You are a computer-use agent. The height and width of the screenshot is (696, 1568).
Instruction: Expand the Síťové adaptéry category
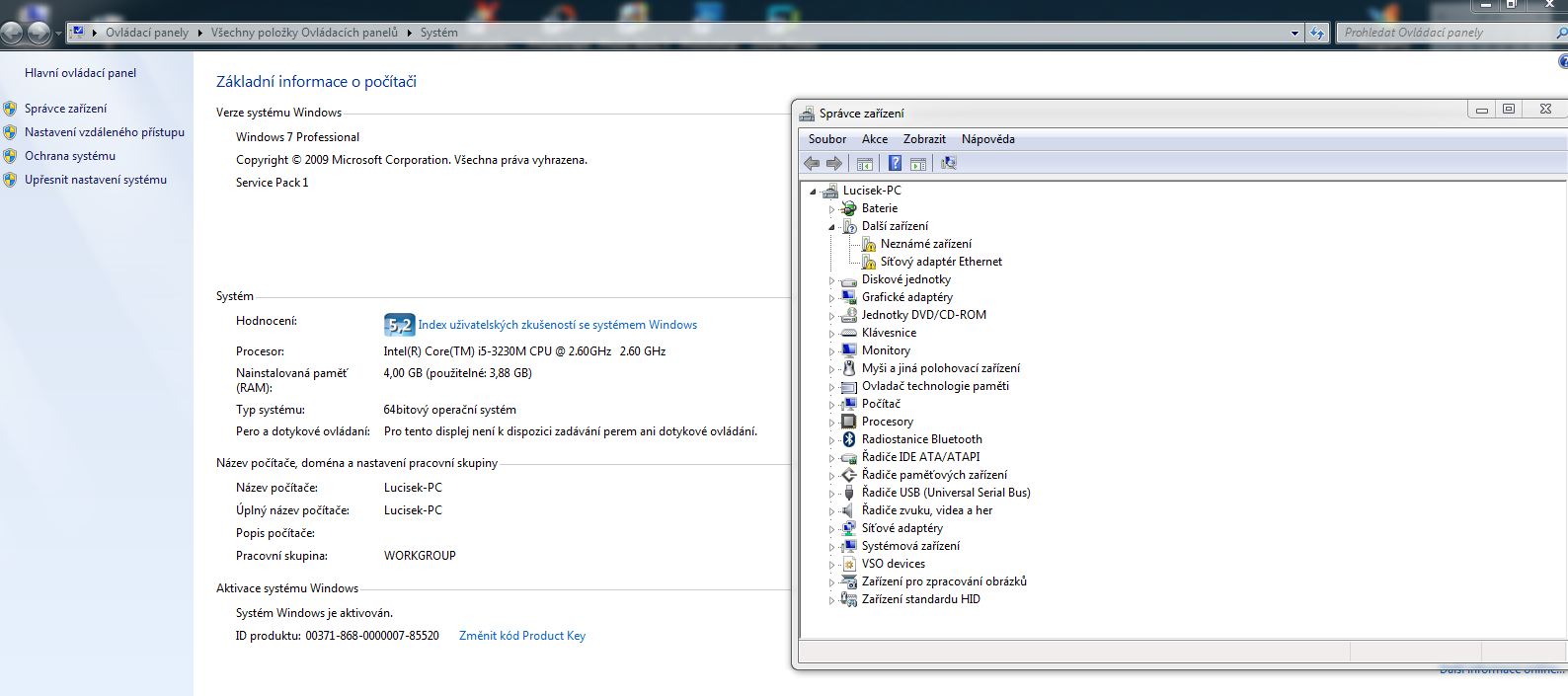tap(831, 529)
